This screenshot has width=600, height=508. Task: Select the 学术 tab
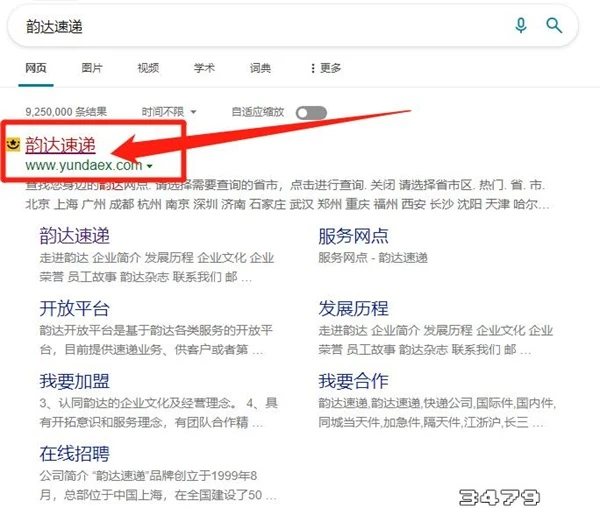pyautogui.click(x=204, y=68)
